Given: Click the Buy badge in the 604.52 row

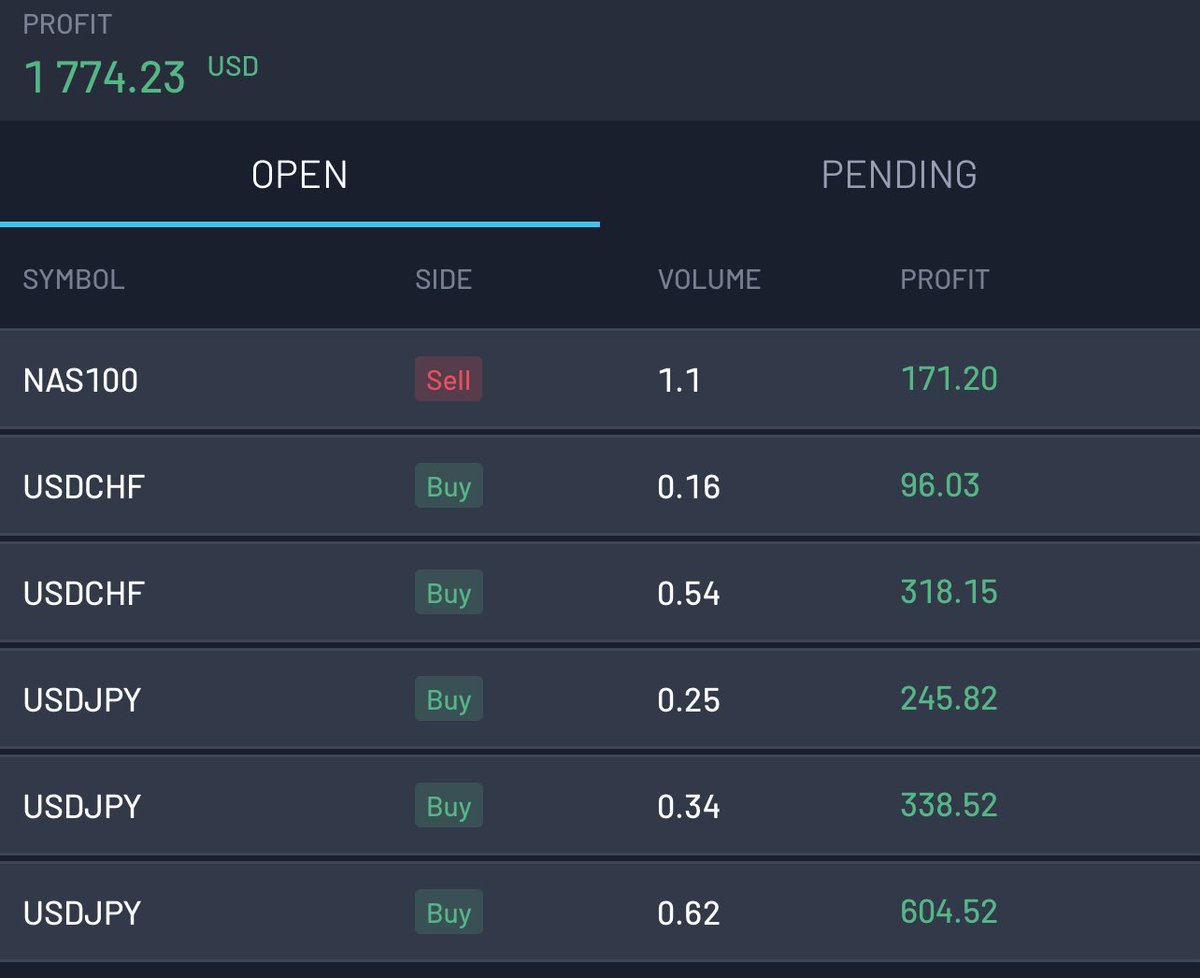Looking at the screenshot, I should coord(449,912).
